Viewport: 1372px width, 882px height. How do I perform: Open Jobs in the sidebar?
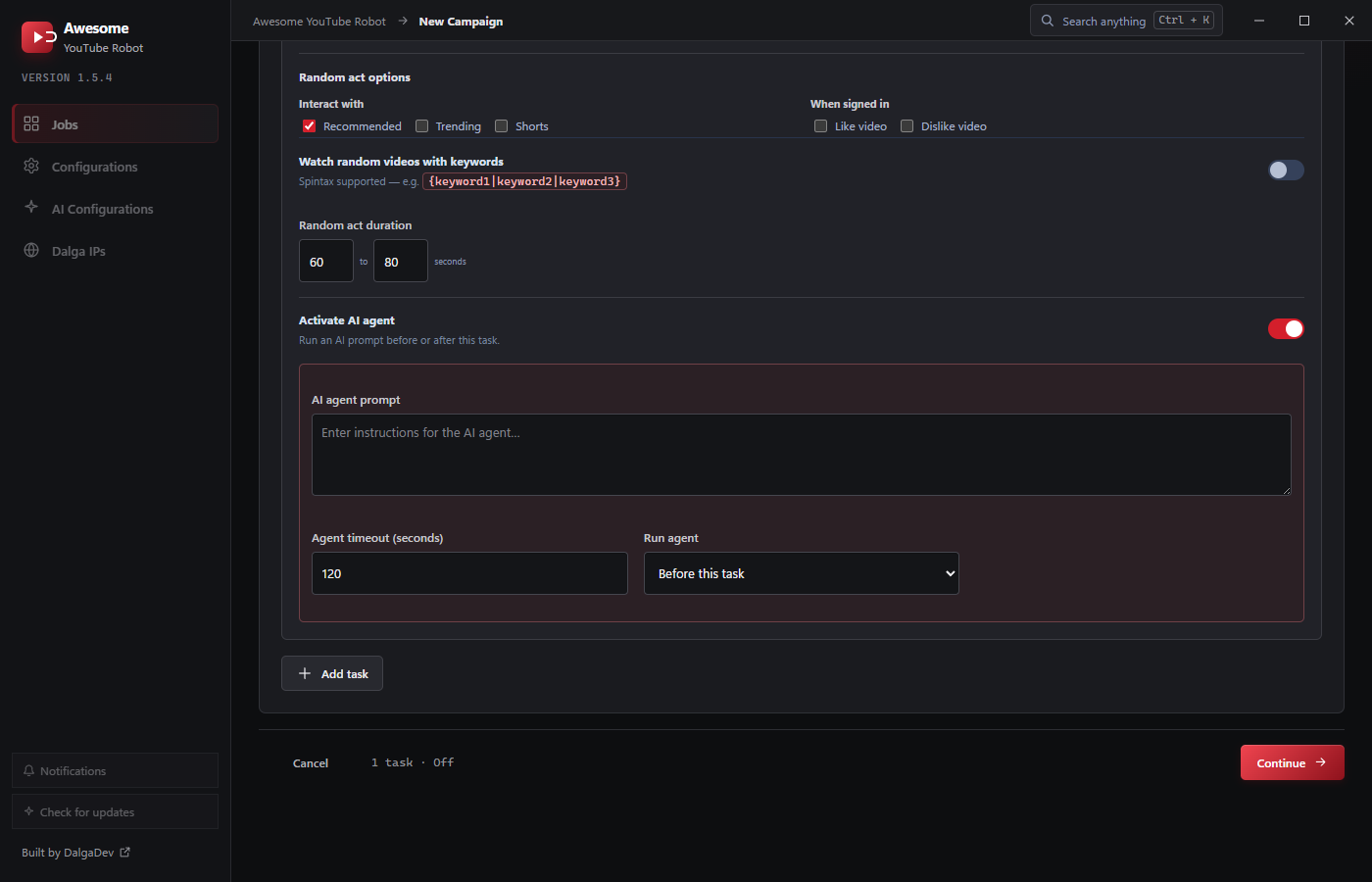click(115, 123)
